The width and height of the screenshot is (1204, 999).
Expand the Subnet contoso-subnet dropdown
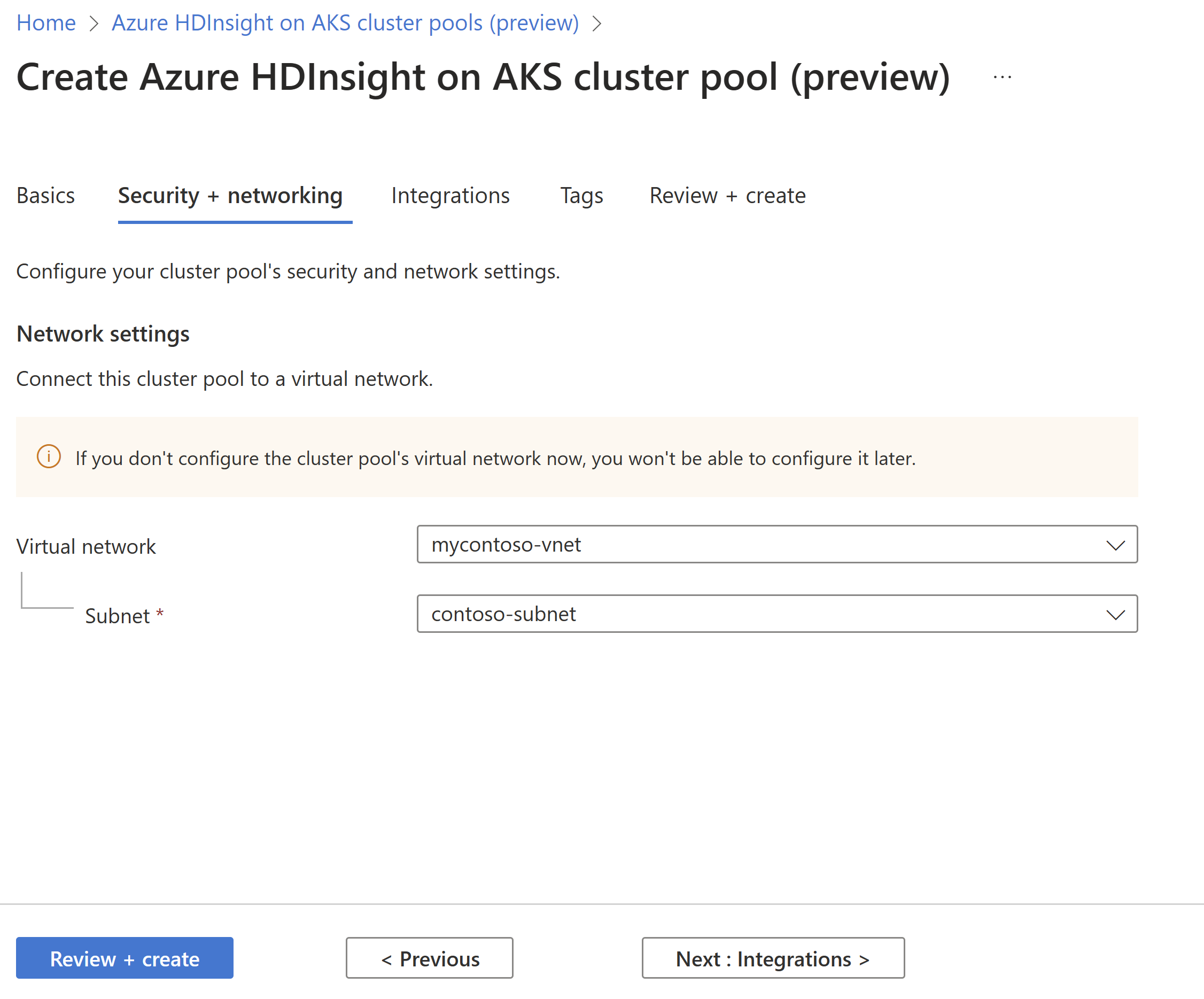(745, 614)
